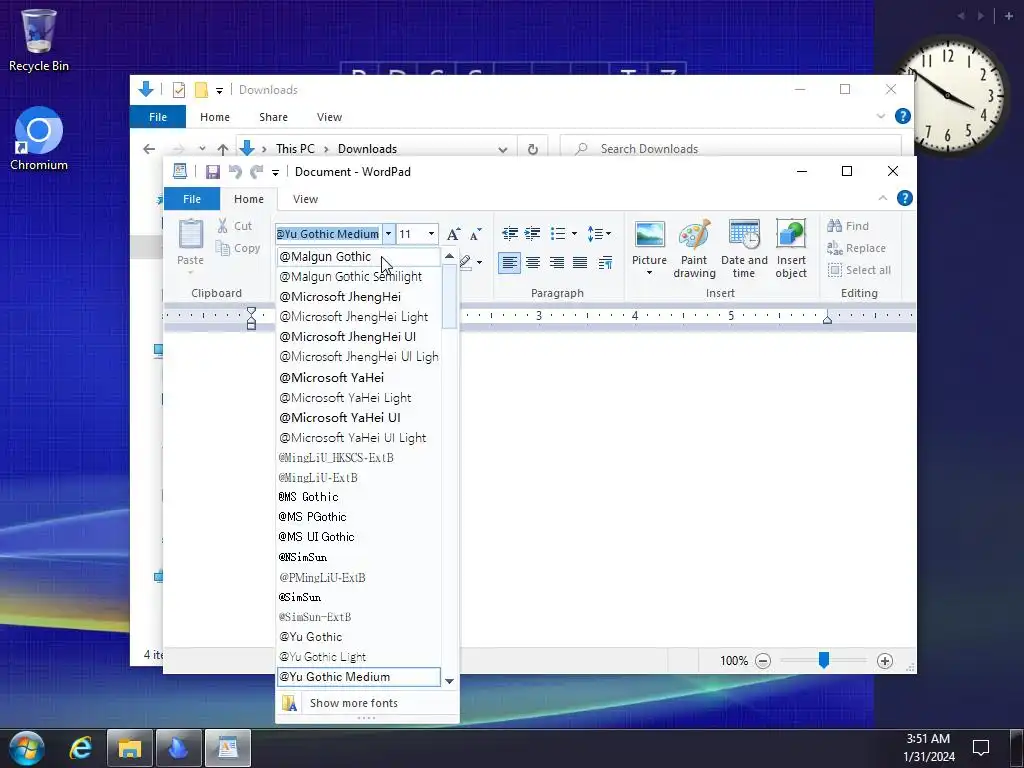Click the font list scroll down arrow
The height and width of the screenshot is (768, 1024).
(x=449, y=681)
